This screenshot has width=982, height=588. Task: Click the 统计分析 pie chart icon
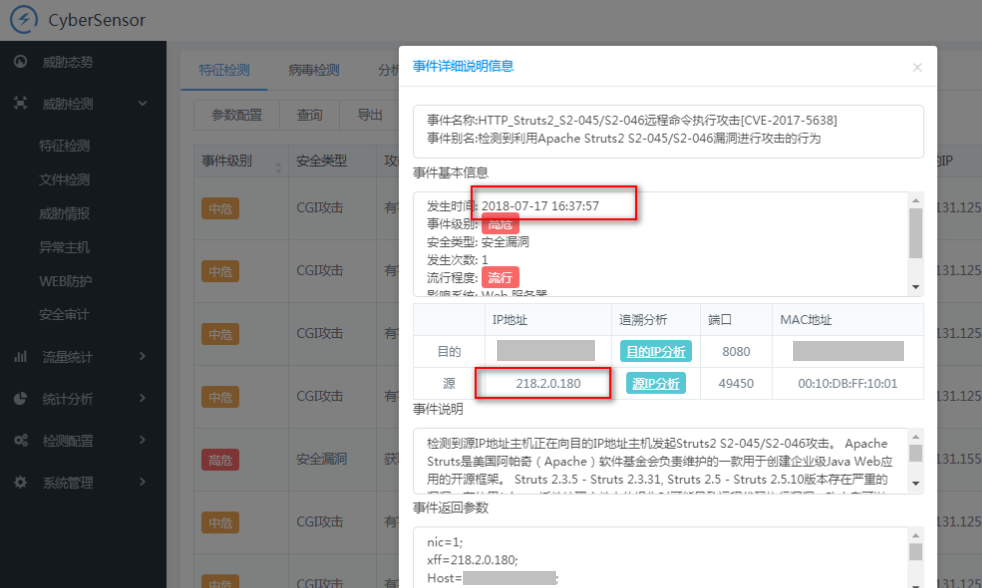[x=20, y=398]
